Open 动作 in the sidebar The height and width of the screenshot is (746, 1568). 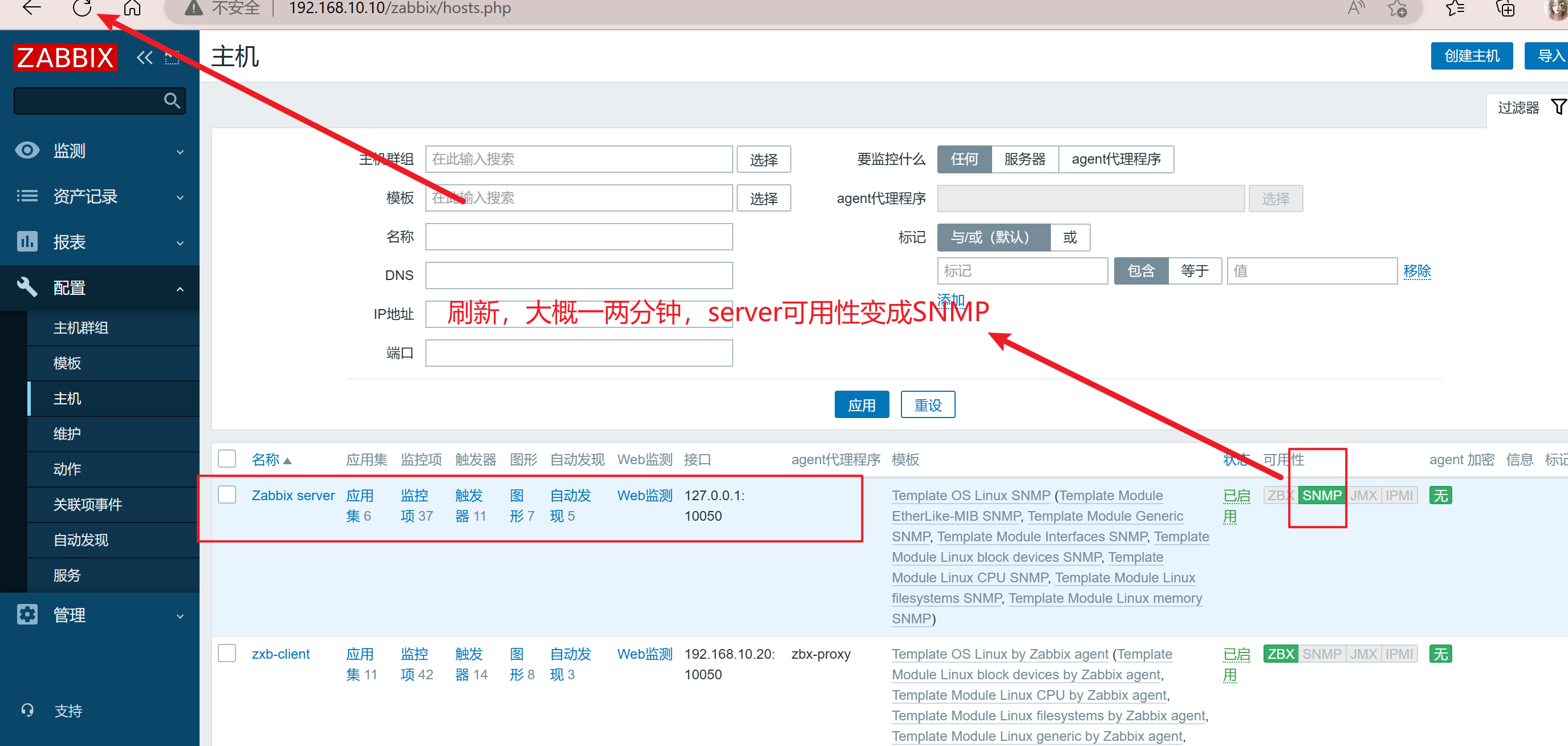pos(113,469)
